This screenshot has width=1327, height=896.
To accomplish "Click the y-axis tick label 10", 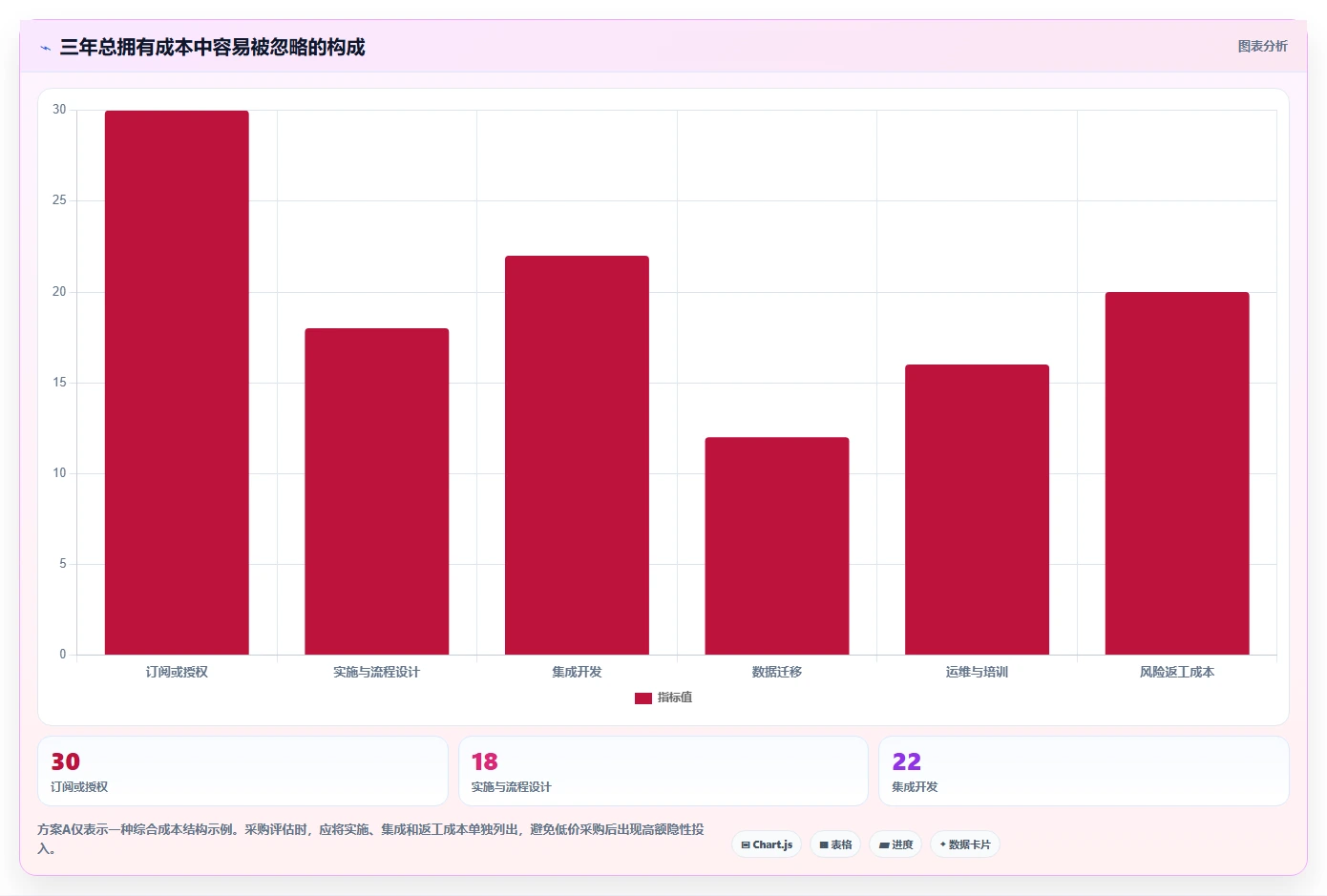I will 59,473.
